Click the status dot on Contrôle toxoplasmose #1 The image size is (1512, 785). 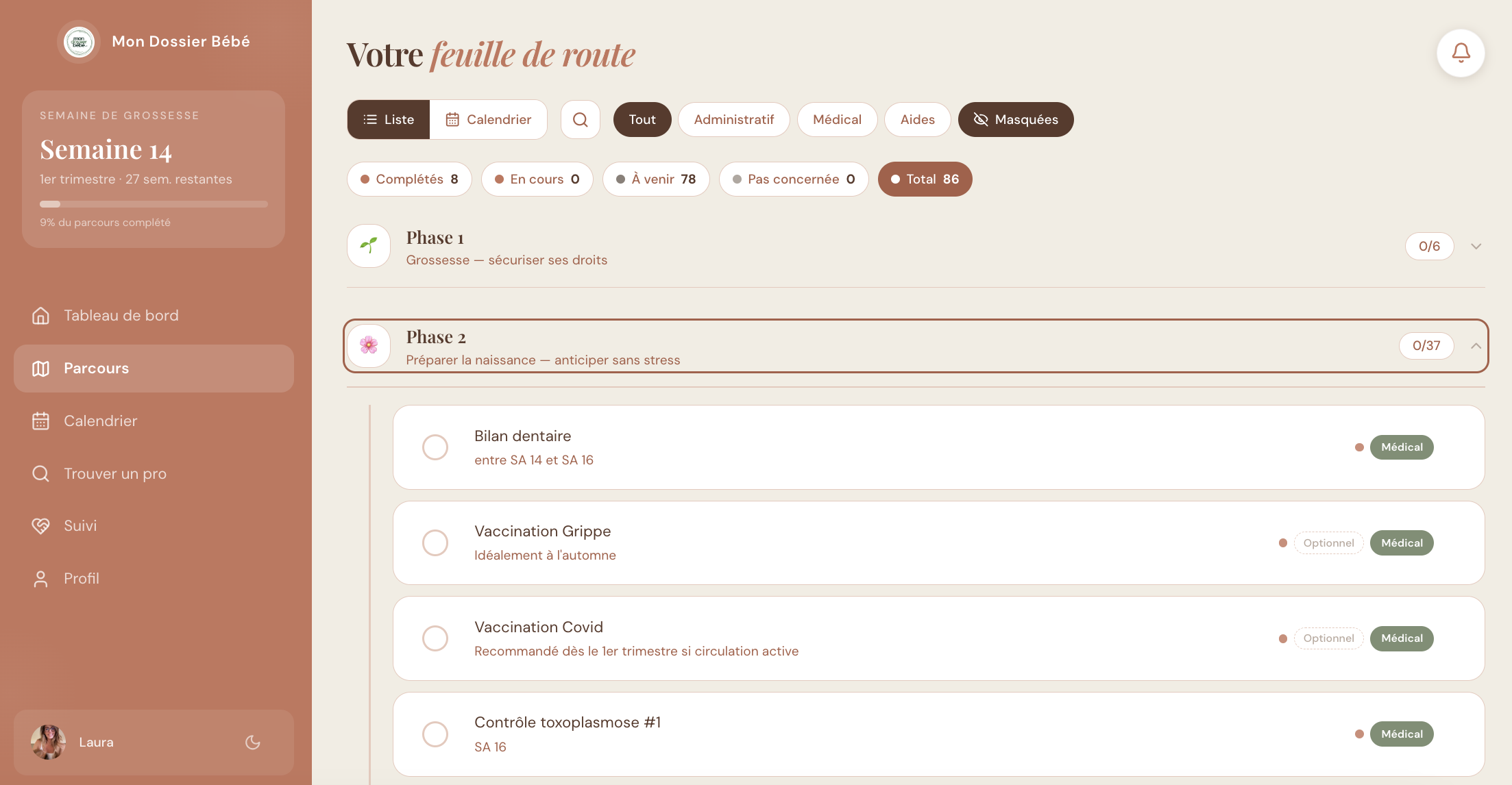1359,734
